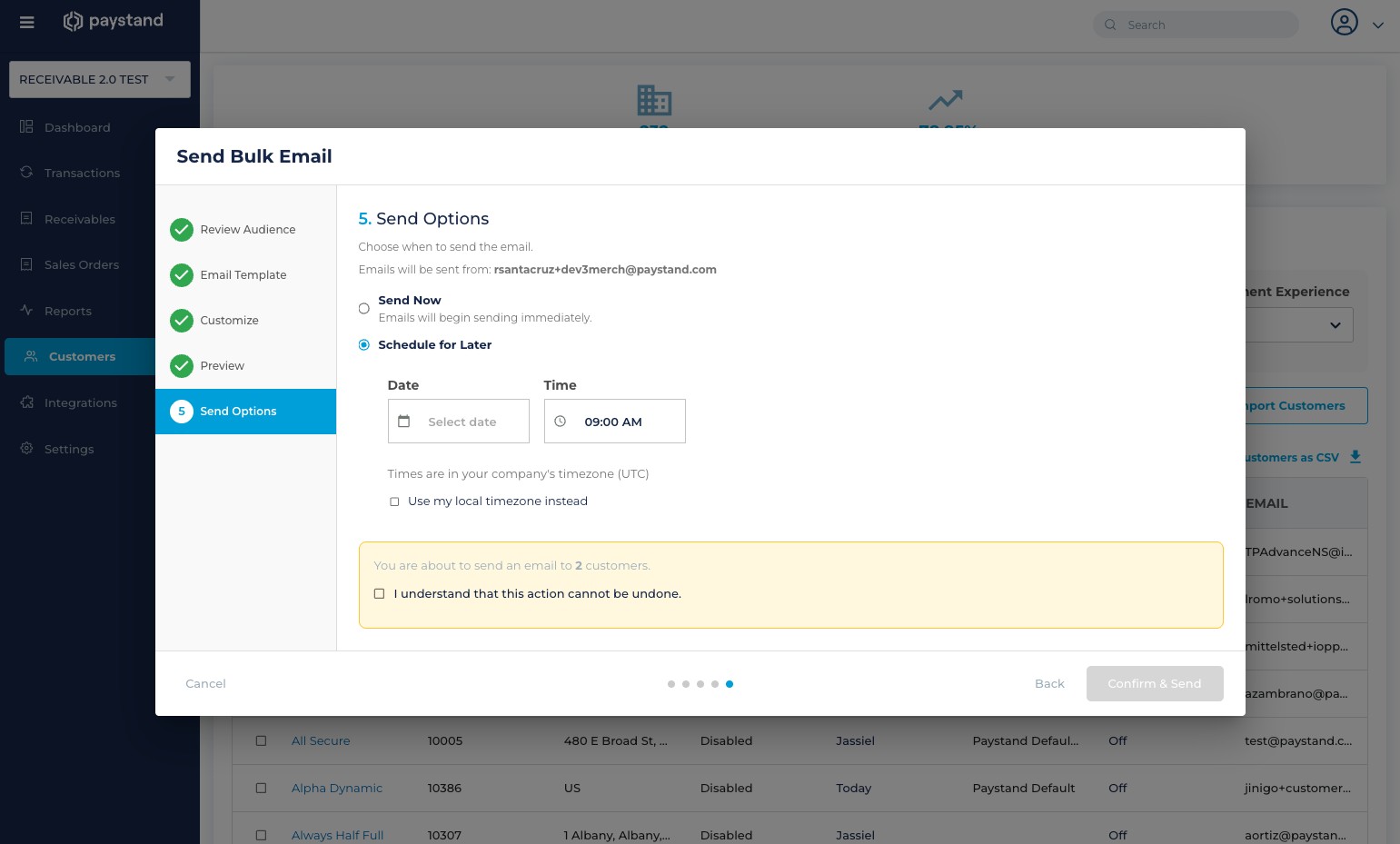The image size is (1400, 844).
Task: Click customer number 10386
Action: click(x=444, y=789)
